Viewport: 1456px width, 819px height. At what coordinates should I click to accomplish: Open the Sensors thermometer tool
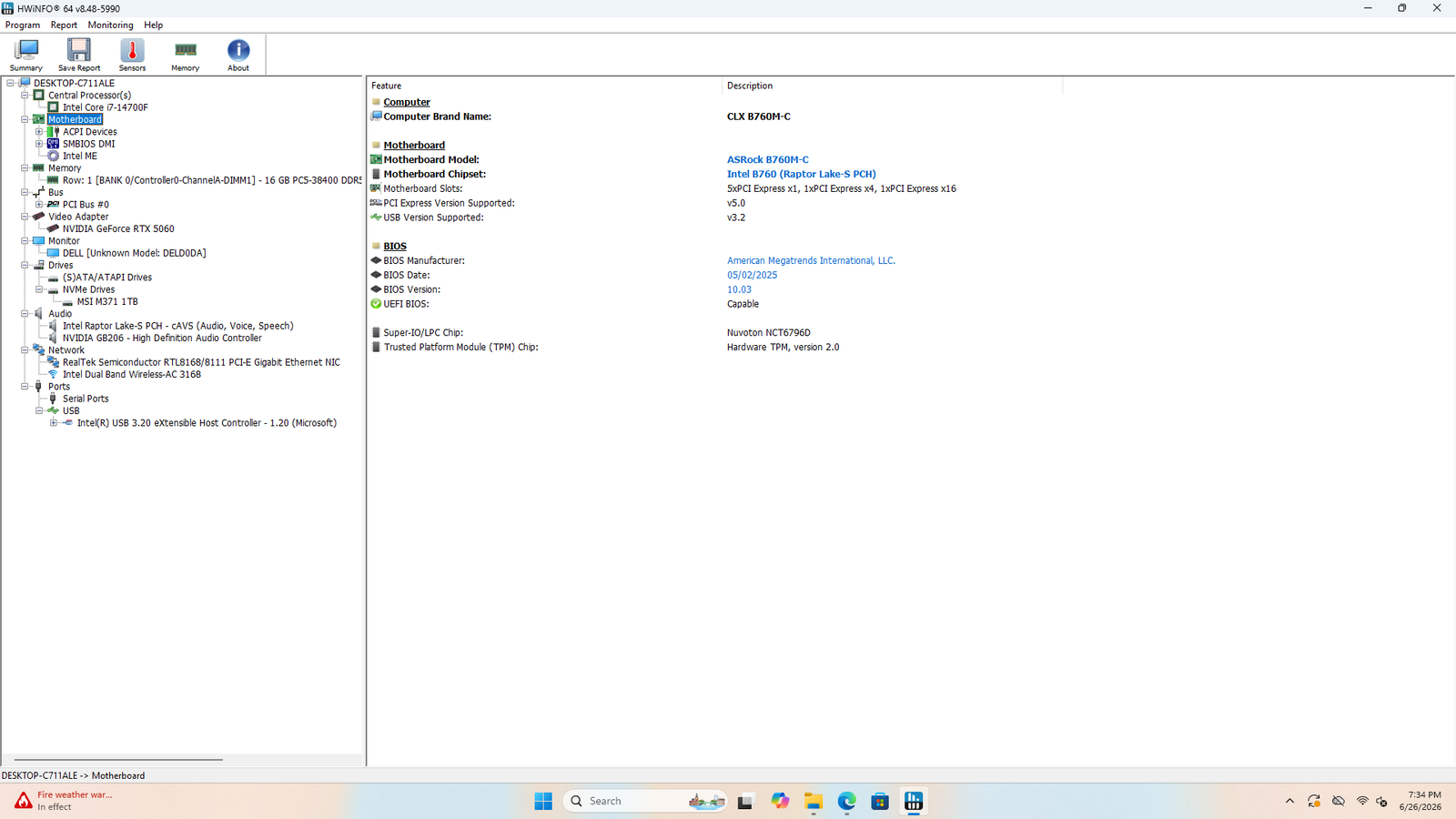click(132, 55)
